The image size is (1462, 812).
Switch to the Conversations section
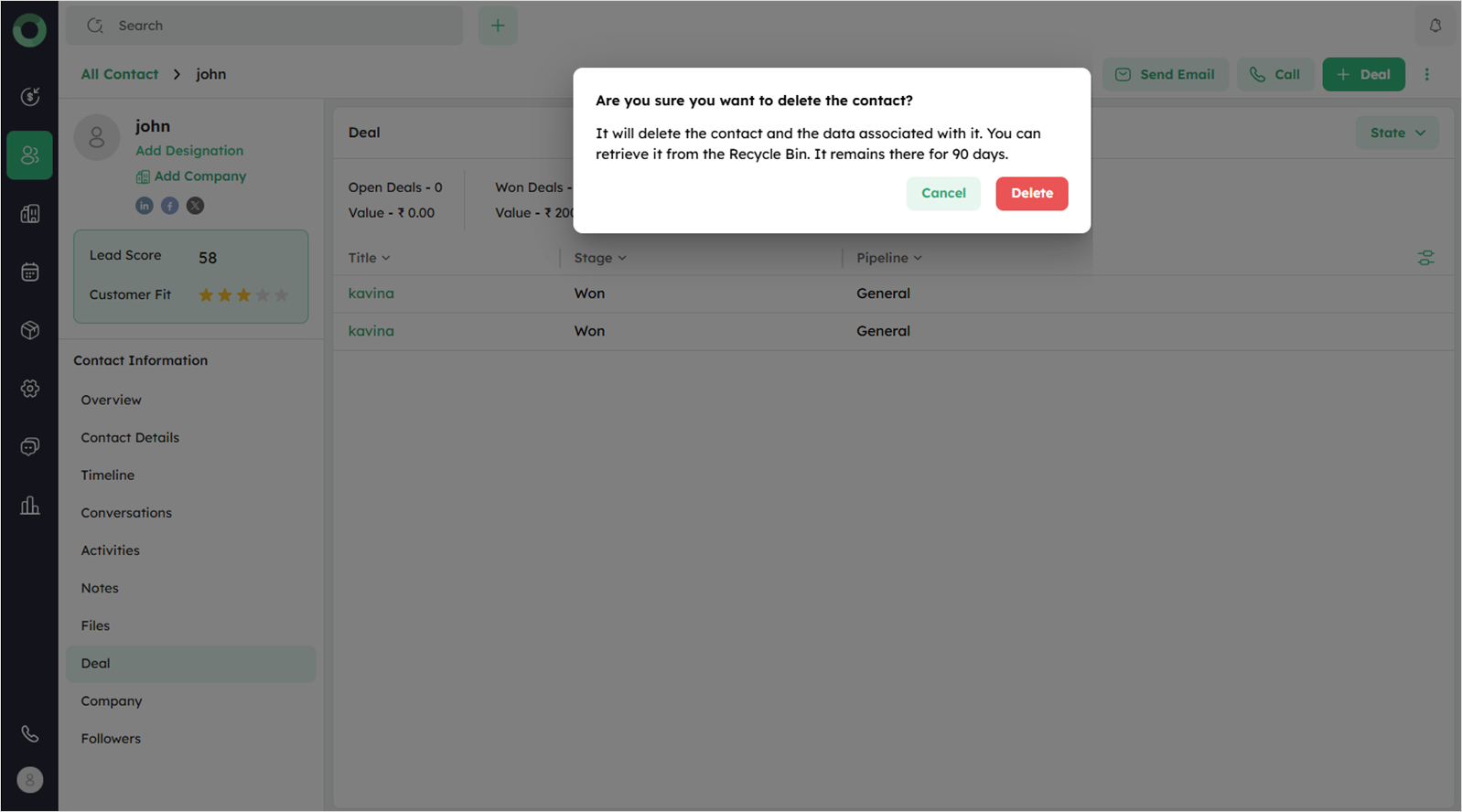click(126, 513)
